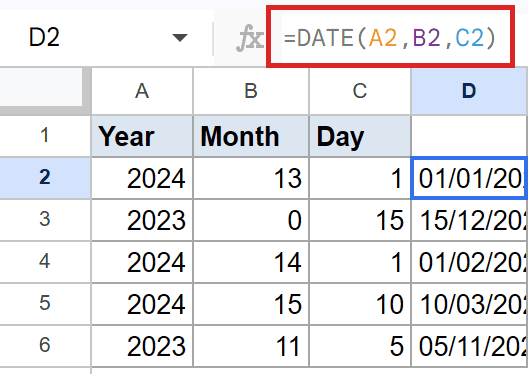The image size is (528, 374).
Task: Click the formula bar with =DATE(A2,B2,C2)
Action: point(390,37)
